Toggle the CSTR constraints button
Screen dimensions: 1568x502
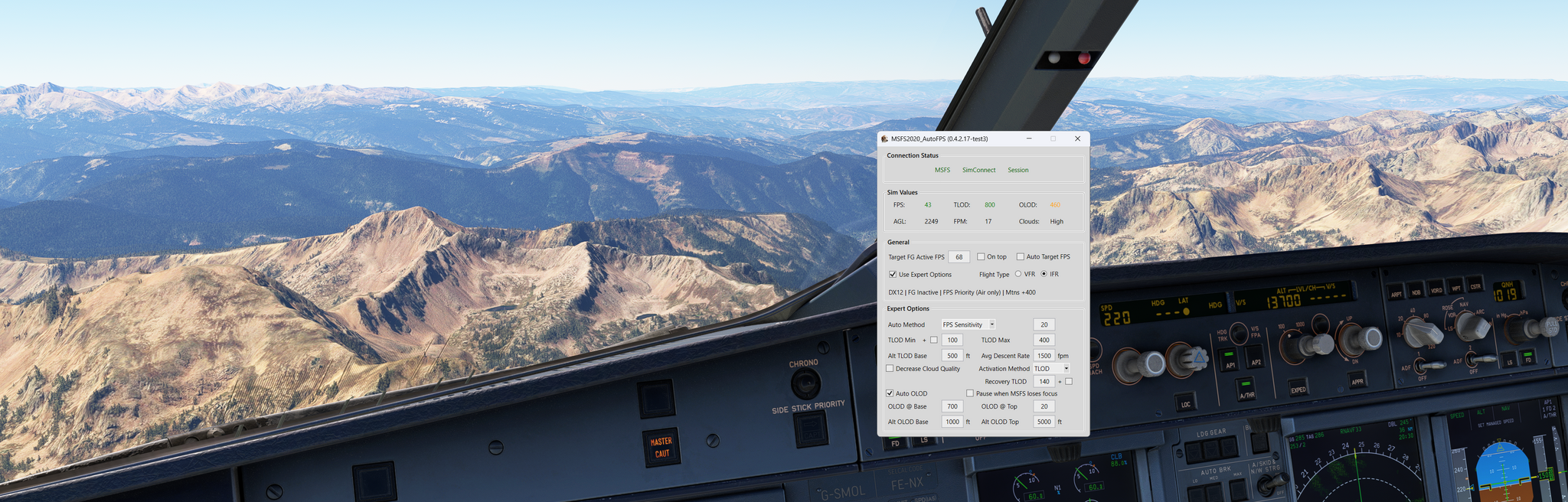coord(1475,285)
